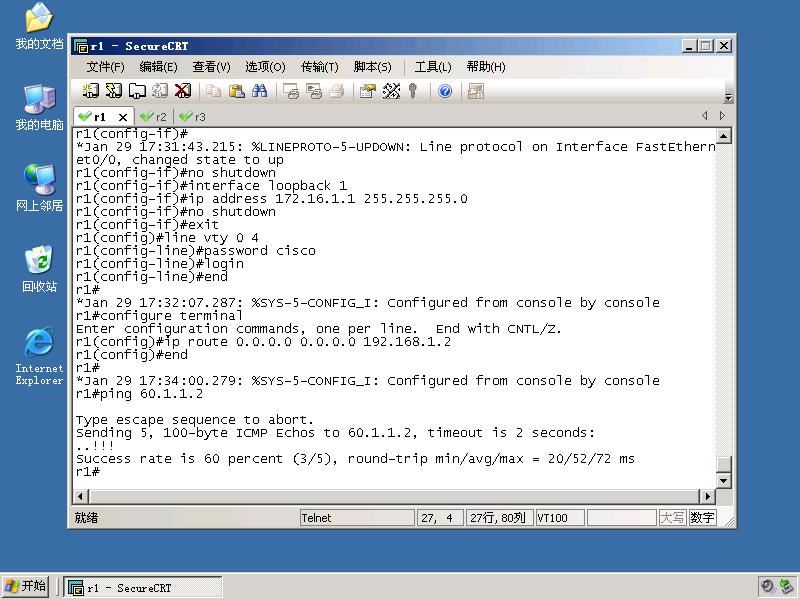Click the 开始 Start button
The height and width of the screenshot is (600, 800).
point(25,586)
